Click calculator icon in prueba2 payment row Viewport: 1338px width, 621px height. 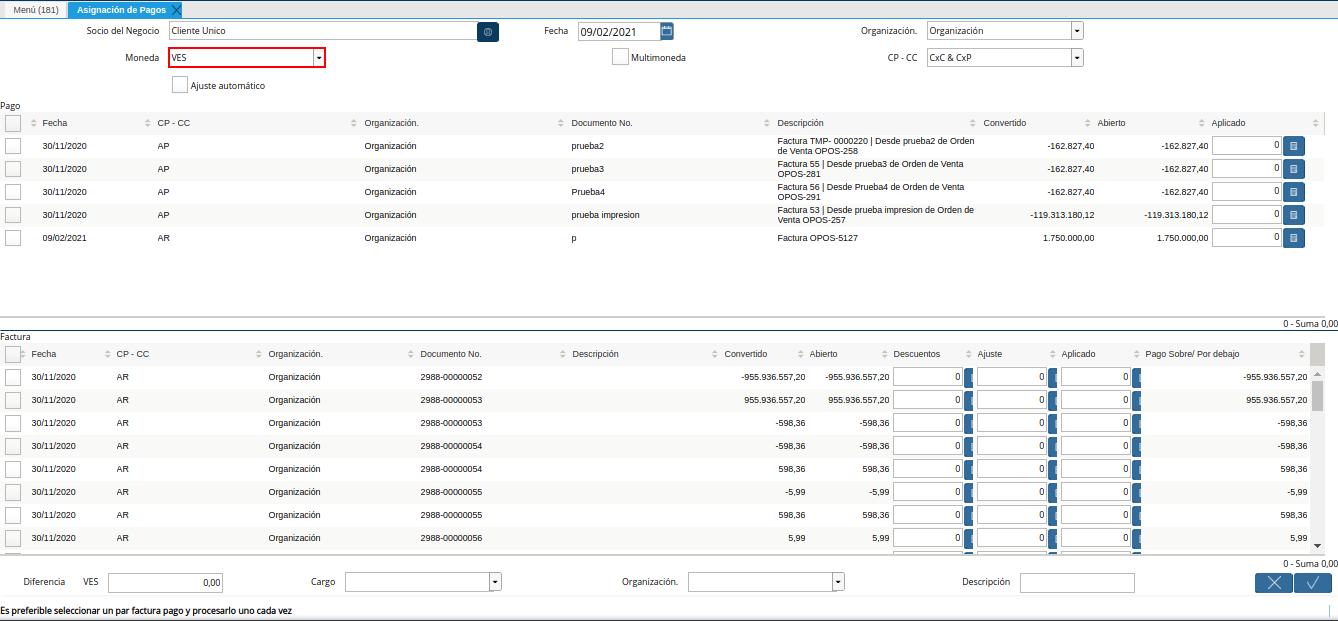(1293, 146)
